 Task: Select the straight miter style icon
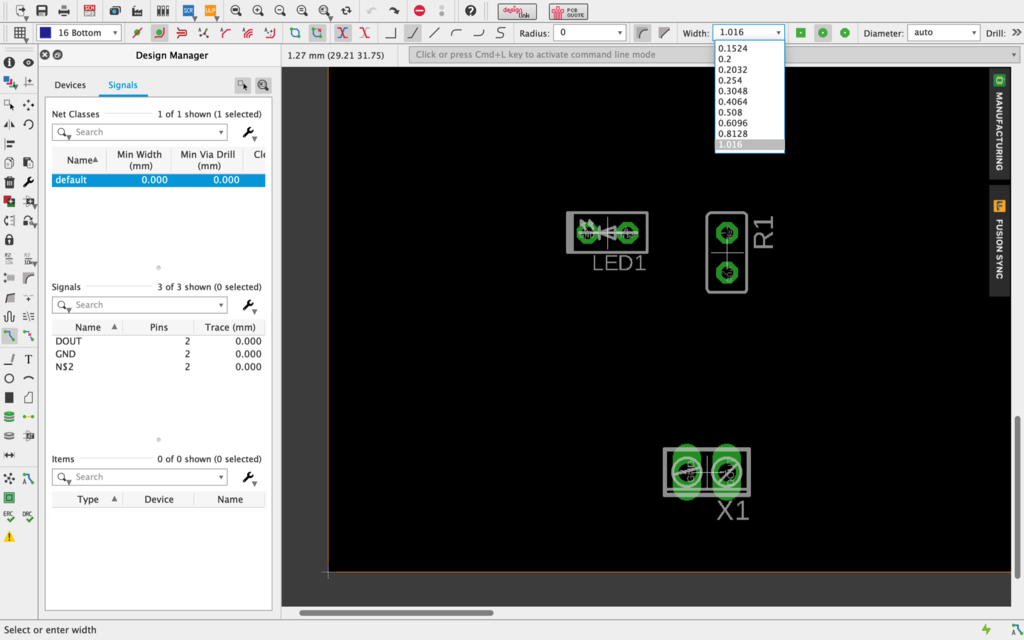click(664, 33)
